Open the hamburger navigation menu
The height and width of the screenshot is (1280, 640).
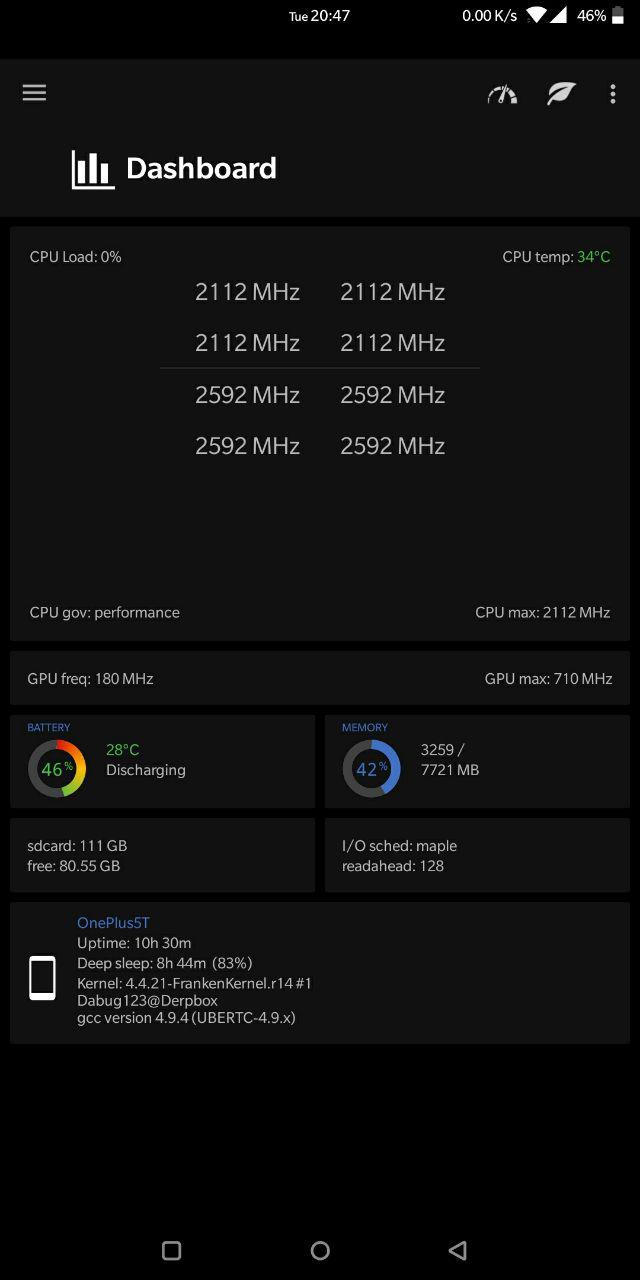(x=34, y=93)
